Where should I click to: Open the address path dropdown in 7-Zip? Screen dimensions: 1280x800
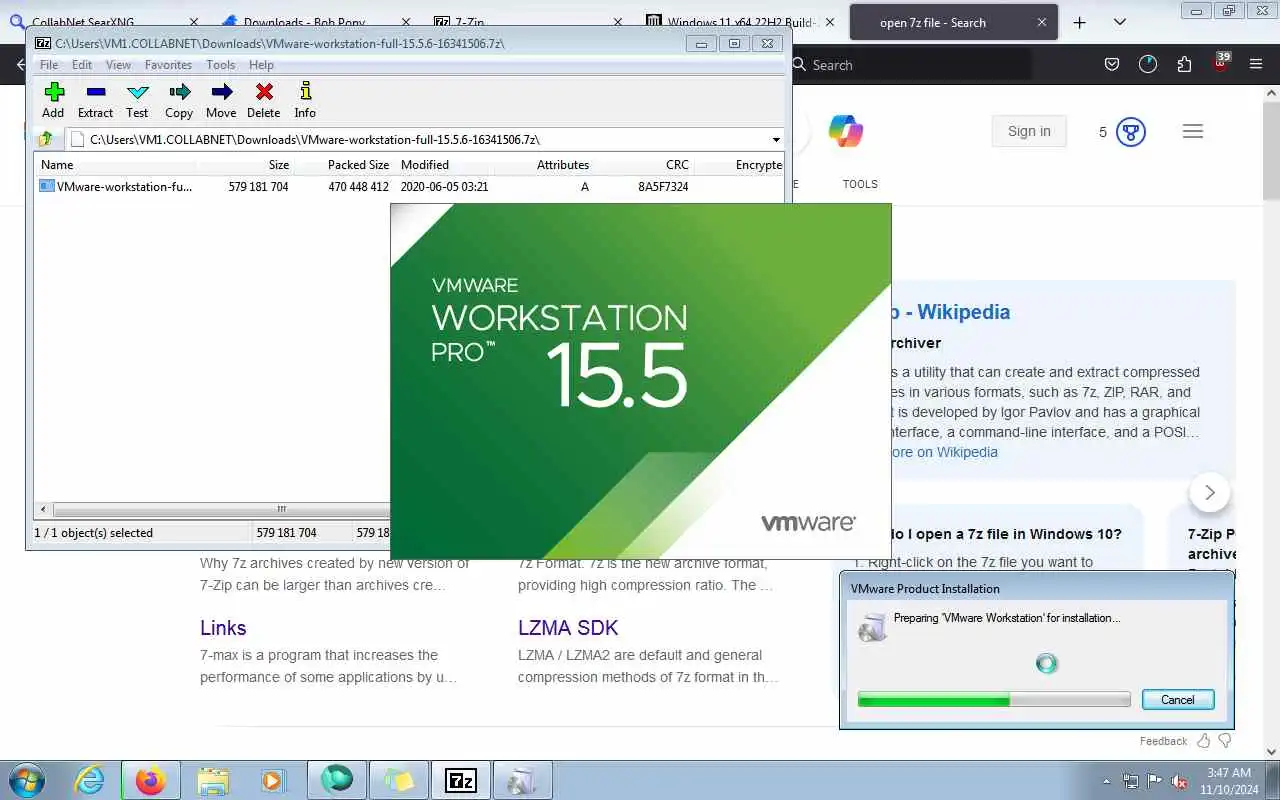click(x=776, y=140)
